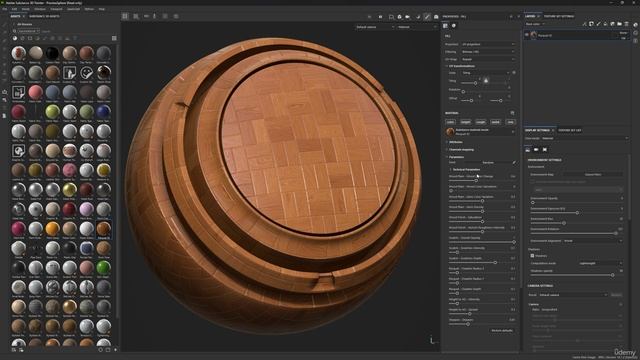Open the Scale Tiling dropdown
This screenshot has height=360, width=640.
(x=486, y=73)
